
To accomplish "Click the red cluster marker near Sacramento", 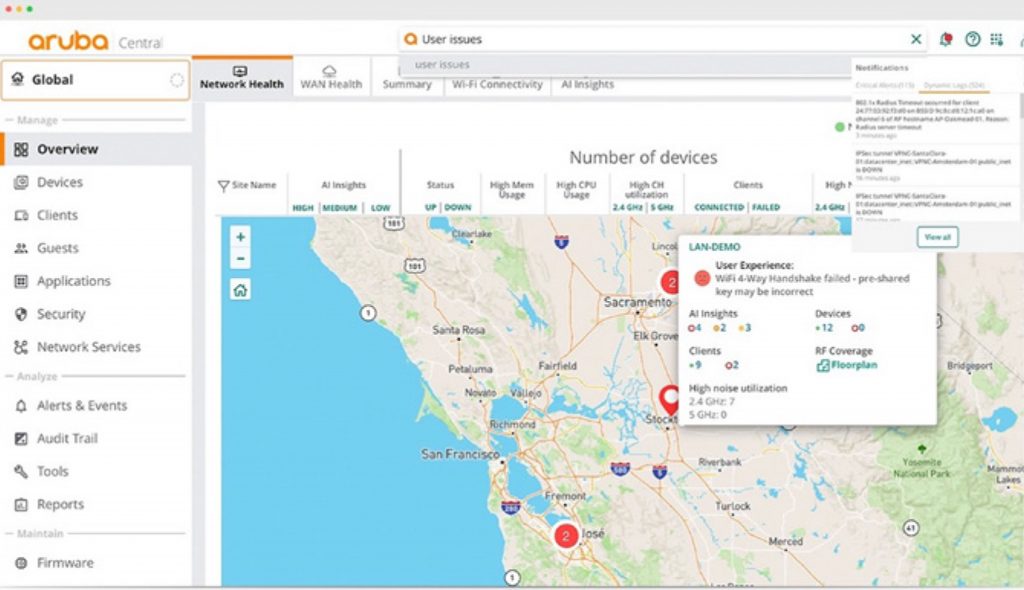I will [x=670, y=283].
